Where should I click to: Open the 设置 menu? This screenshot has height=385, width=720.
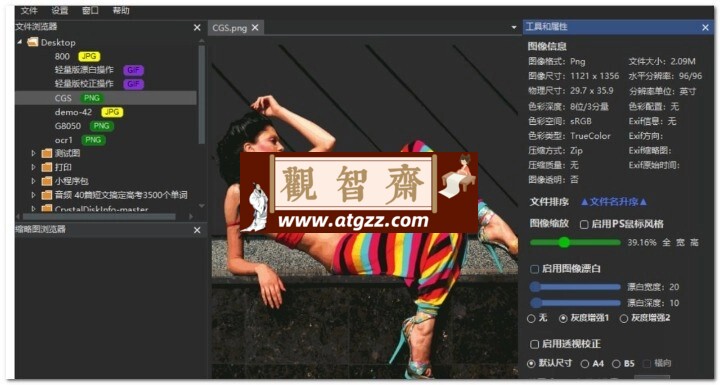[60, 11]
